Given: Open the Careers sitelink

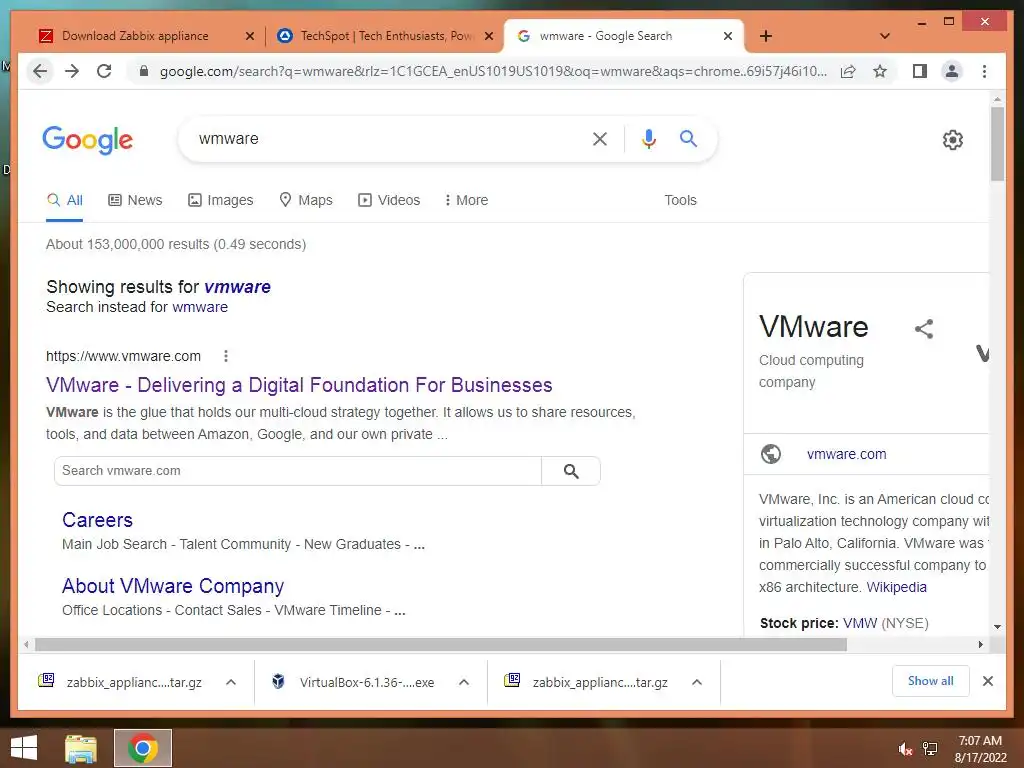Looking at the screenshot, I should [x=97, y=520].
